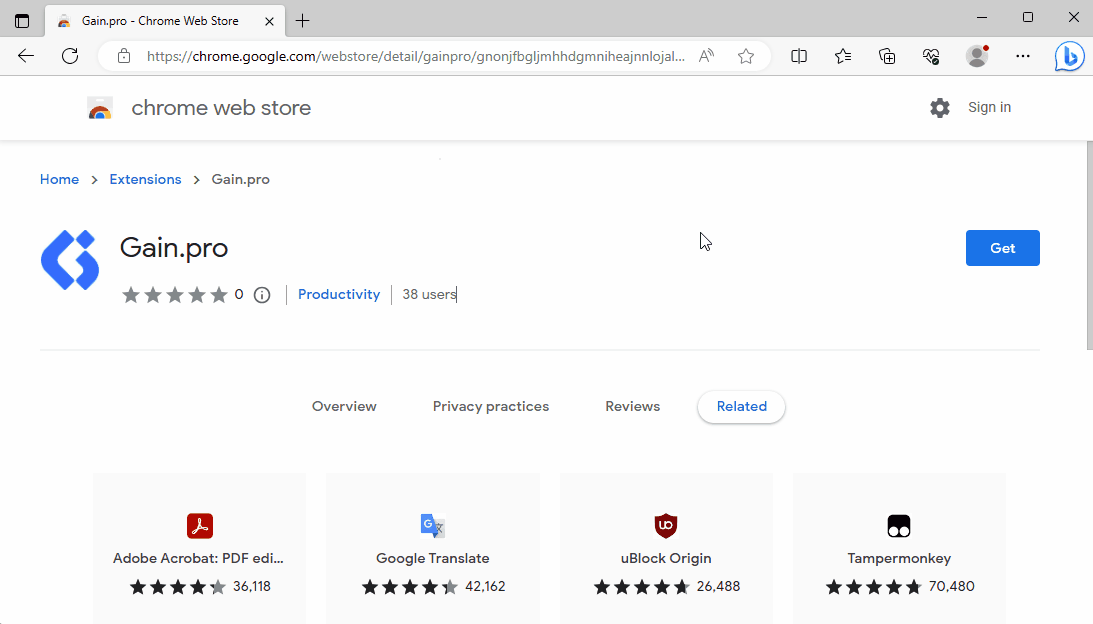This screenshot has width=1093, height=624.
Task: Open the Reviews tab
Action: click(632, 406)
